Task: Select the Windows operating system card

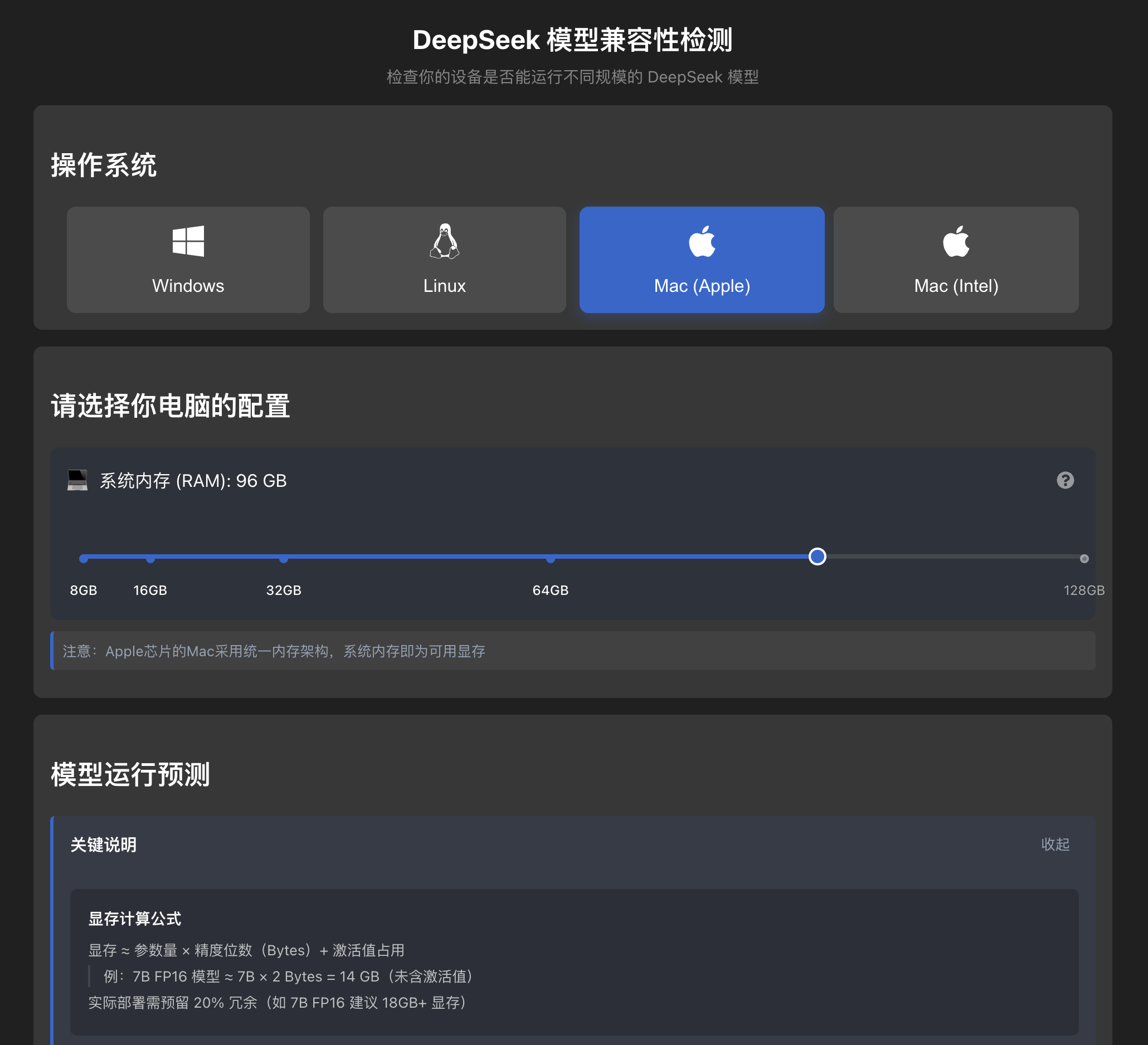Action: coord(188,260)
